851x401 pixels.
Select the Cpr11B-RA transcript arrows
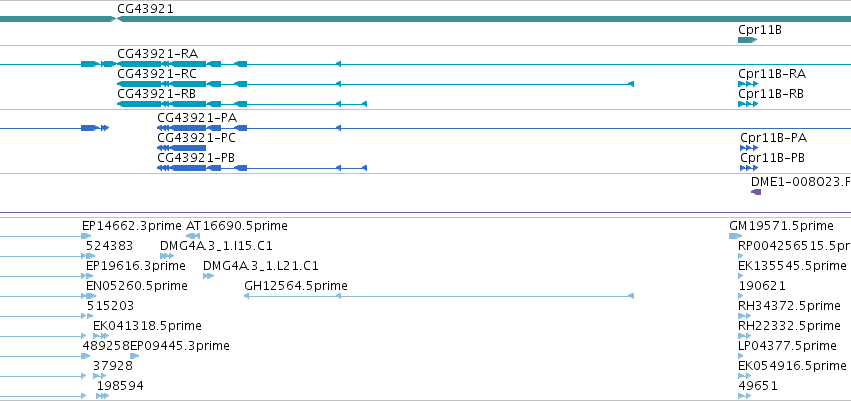[x=748, y=84]
